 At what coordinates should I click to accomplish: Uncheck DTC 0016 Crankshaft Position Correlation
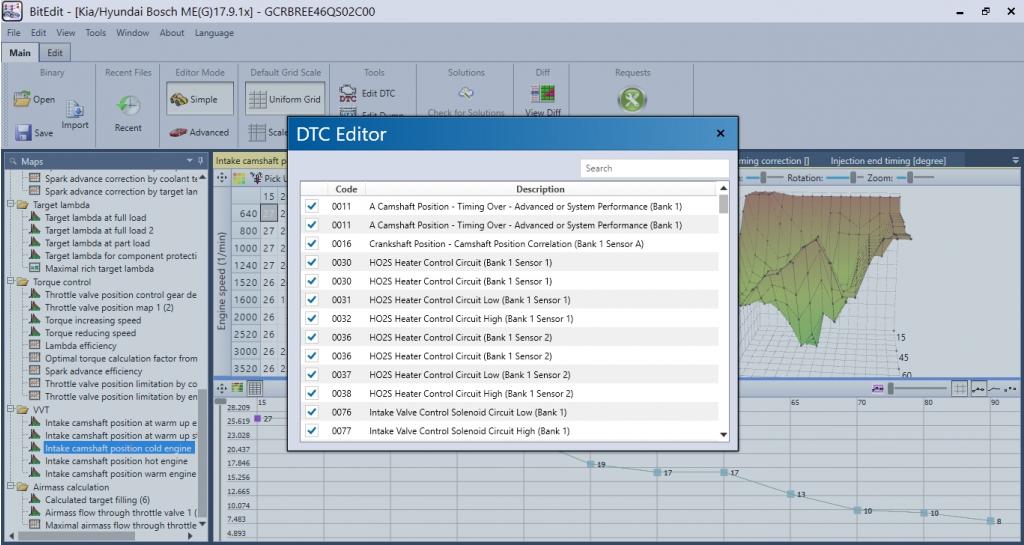tap(312, 243)
